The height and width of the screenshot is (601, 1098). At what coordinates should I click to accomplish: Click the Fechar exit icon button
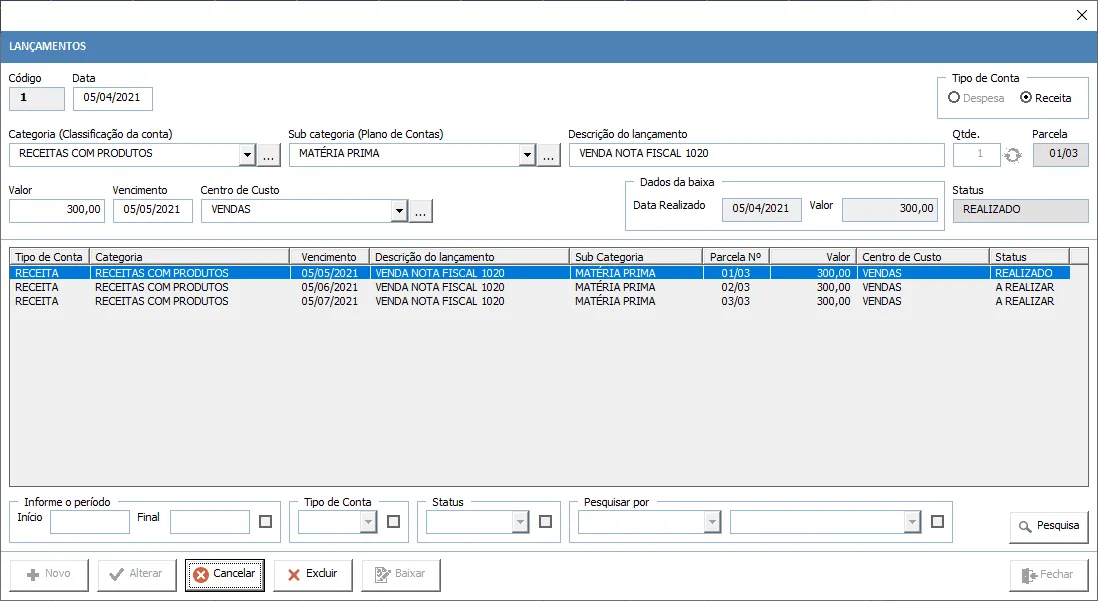[1049, 575]
